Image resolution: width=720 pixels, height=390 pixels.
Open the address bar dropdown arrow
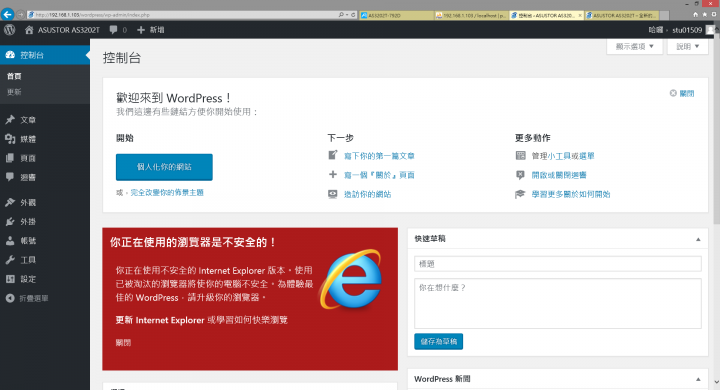pyautogui.click(x=347, y=15)
